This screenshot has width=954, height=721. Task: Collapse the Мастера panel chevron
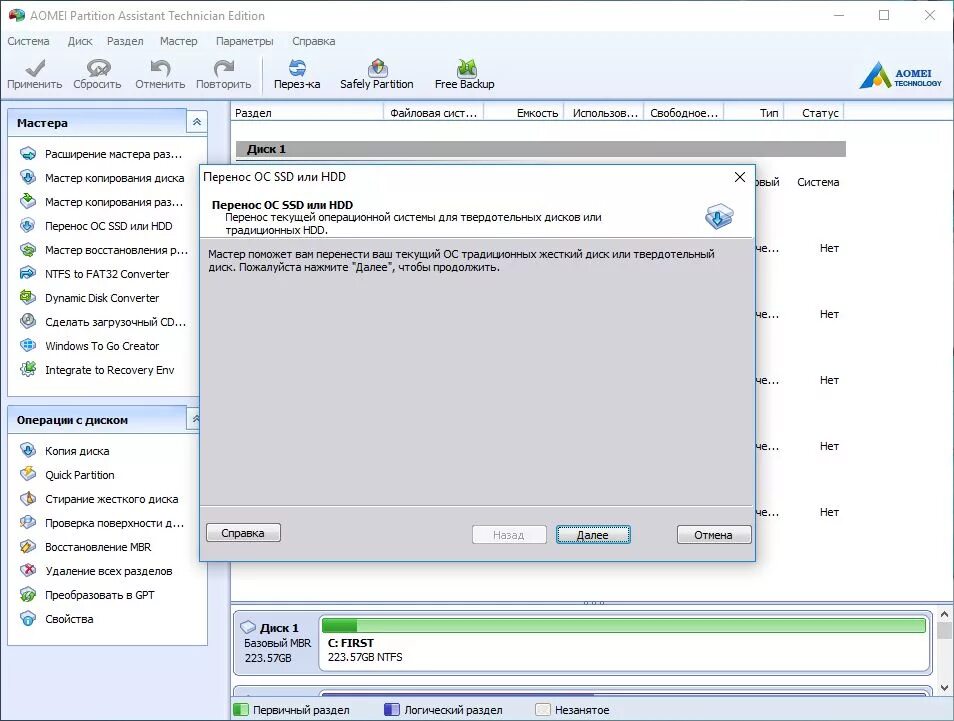coord(197,122)
